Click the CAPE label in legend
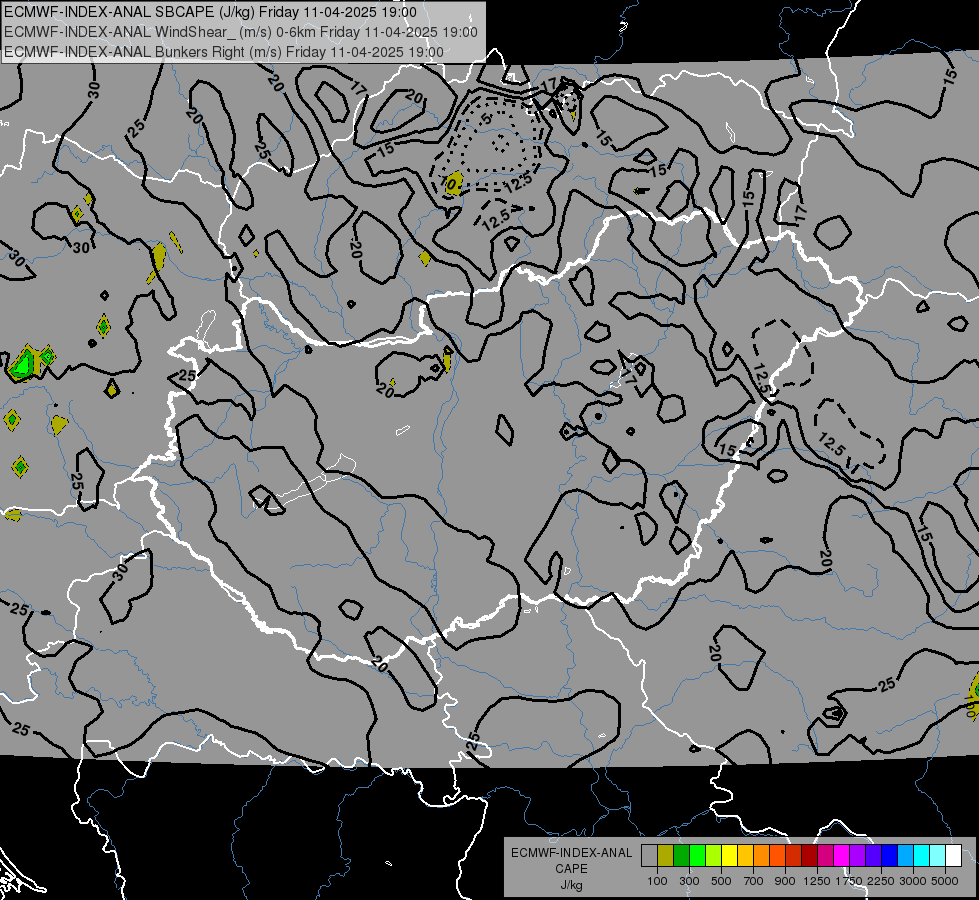Image resolution: width=979 pixels, height=900 pixels. 571,869
